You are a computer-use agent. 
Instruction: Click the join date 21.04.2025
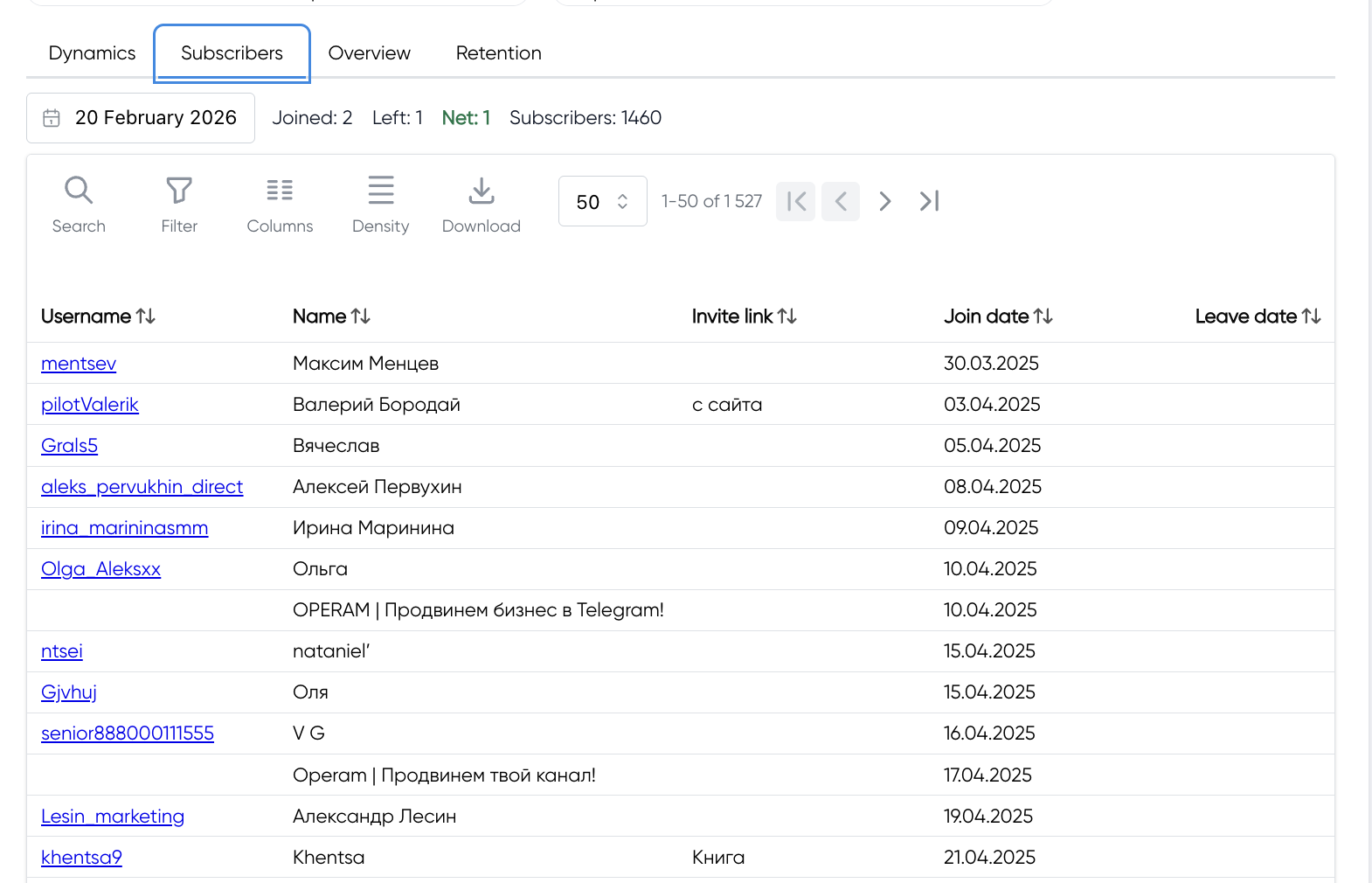pyautogui.click(x=989, y=858)
